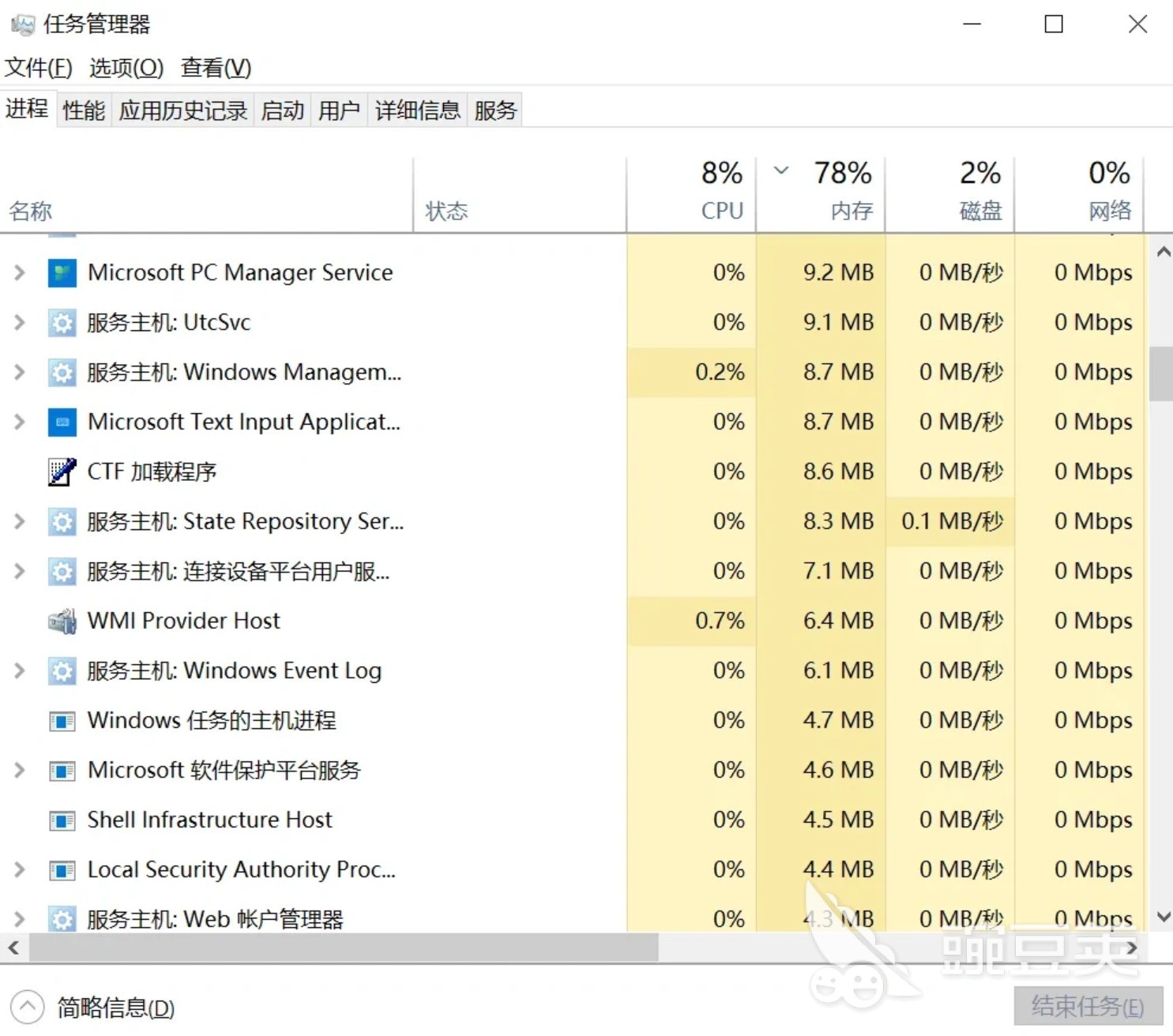Sort processes by 状态 column
The height and width of the screenshot is (1036, 1173).
520,195
